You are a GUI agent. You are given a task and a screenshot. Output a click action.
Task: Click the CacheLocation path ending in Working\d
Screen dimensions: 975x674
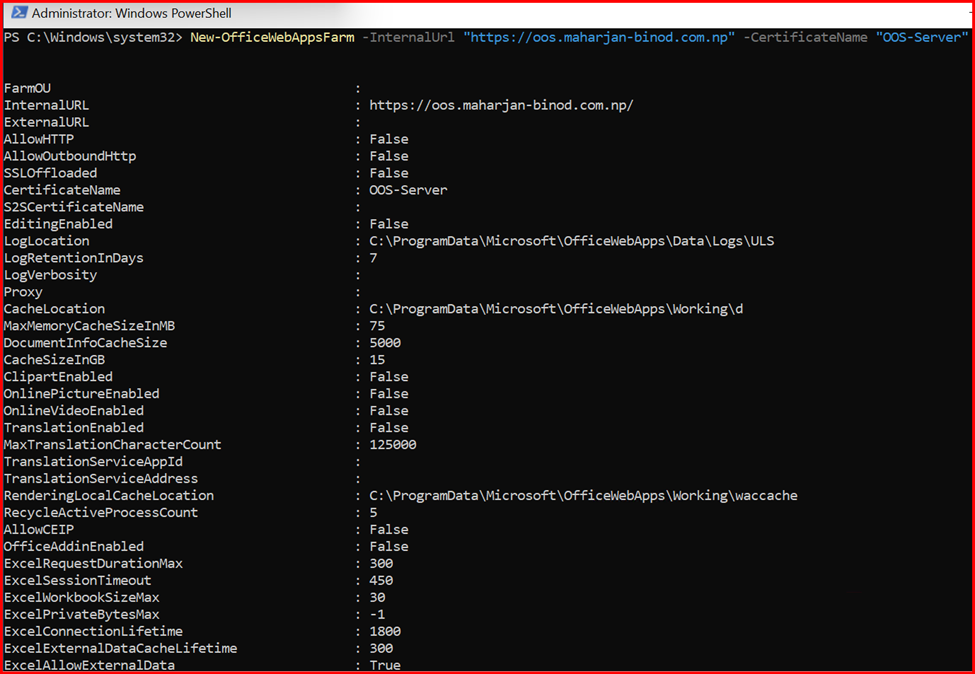556,309
